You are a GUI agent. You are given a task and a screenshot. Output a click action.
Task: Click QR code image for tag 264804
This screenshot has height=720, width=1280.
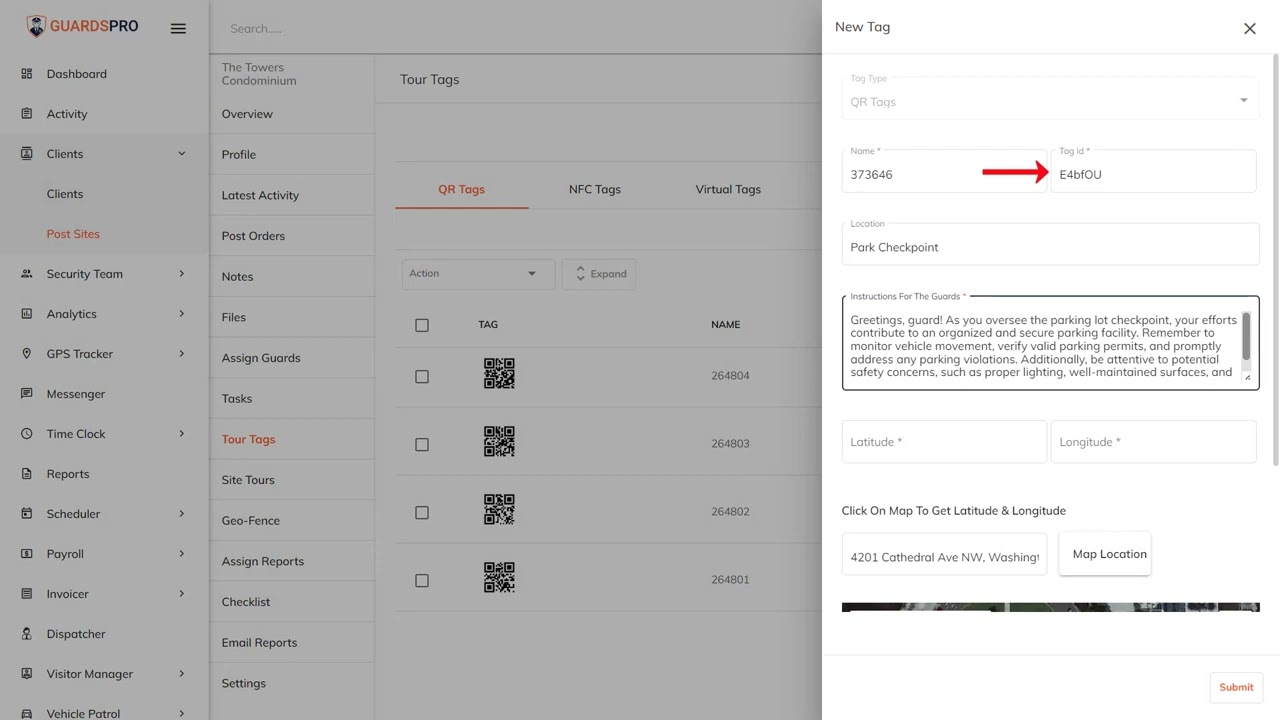499,374
